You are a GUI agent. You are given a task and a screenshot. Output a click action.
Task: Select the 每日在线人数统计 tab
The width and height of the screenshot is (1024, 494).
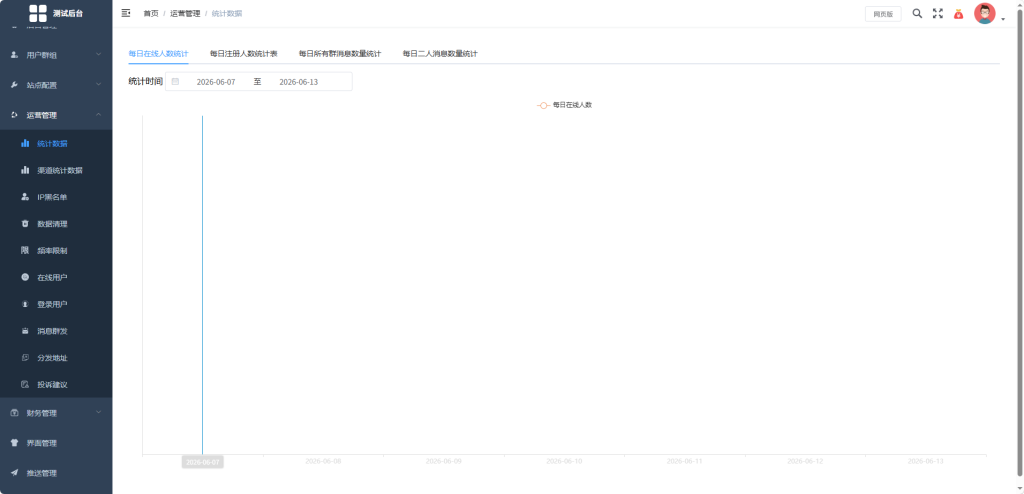pyautogui.click(x=159, y=54)
